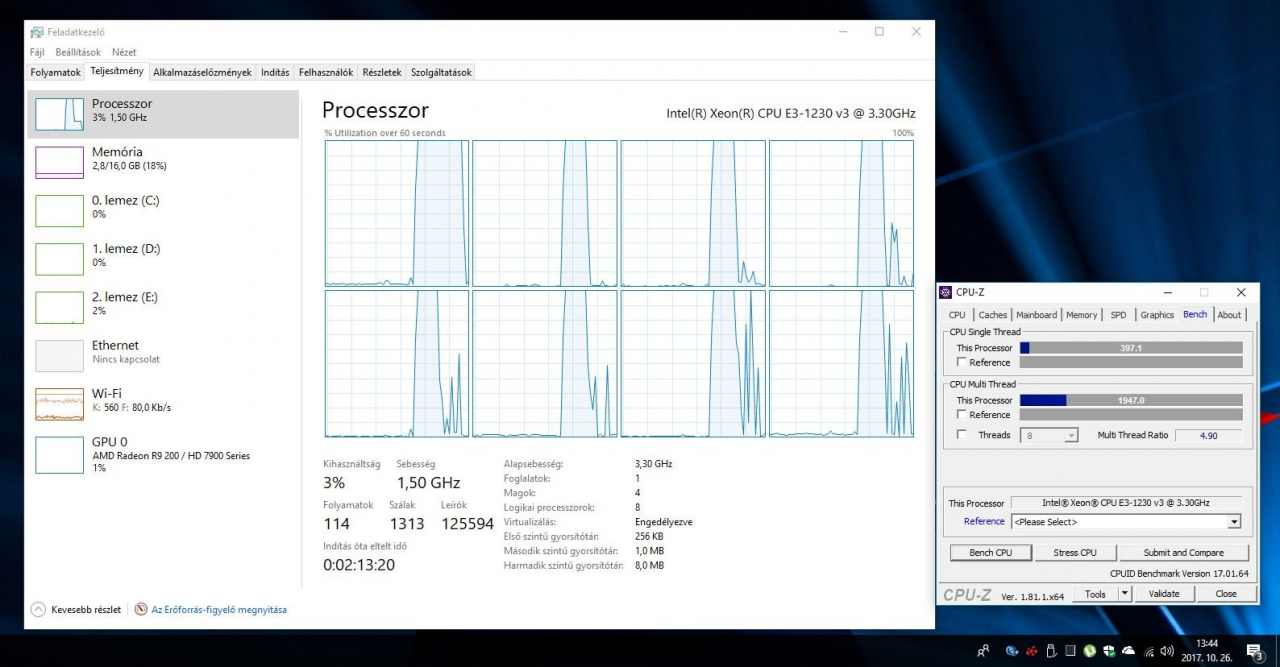Open the Reference <Please Select> combo box
This screenshot has width=1280, height=667.
[1126, 522]
